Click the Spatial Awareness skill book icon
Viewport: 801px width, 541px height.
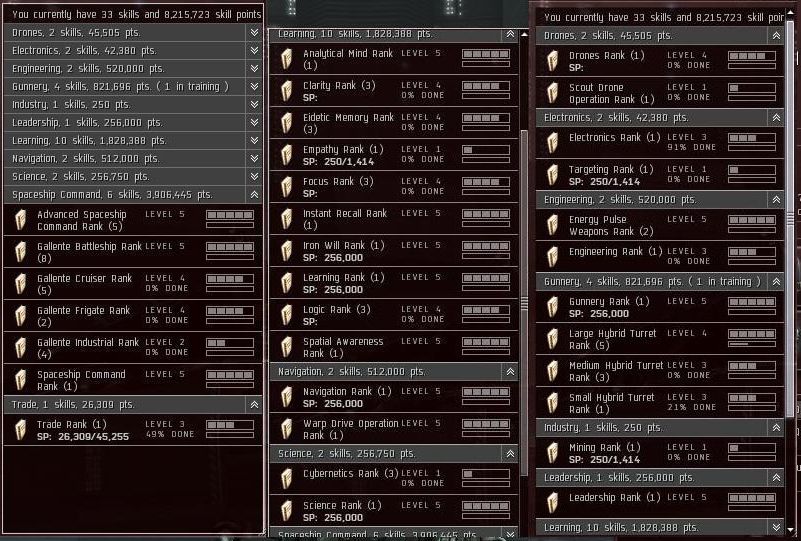tap(287, 347)
